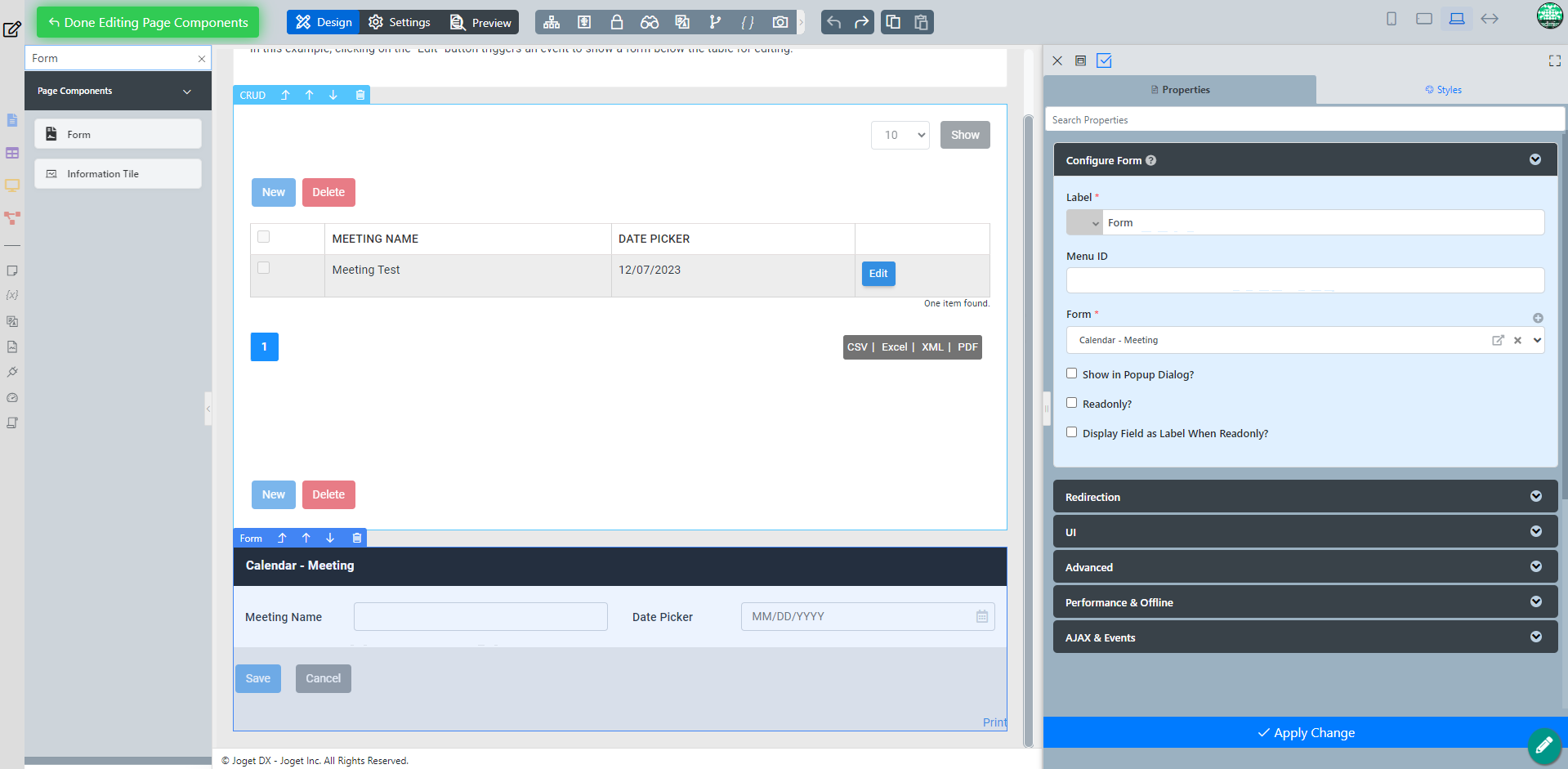Delete the CRUD component with trash icon
Image resolution: width=1568 pixels, height=769 pixels.
(360, 95)
